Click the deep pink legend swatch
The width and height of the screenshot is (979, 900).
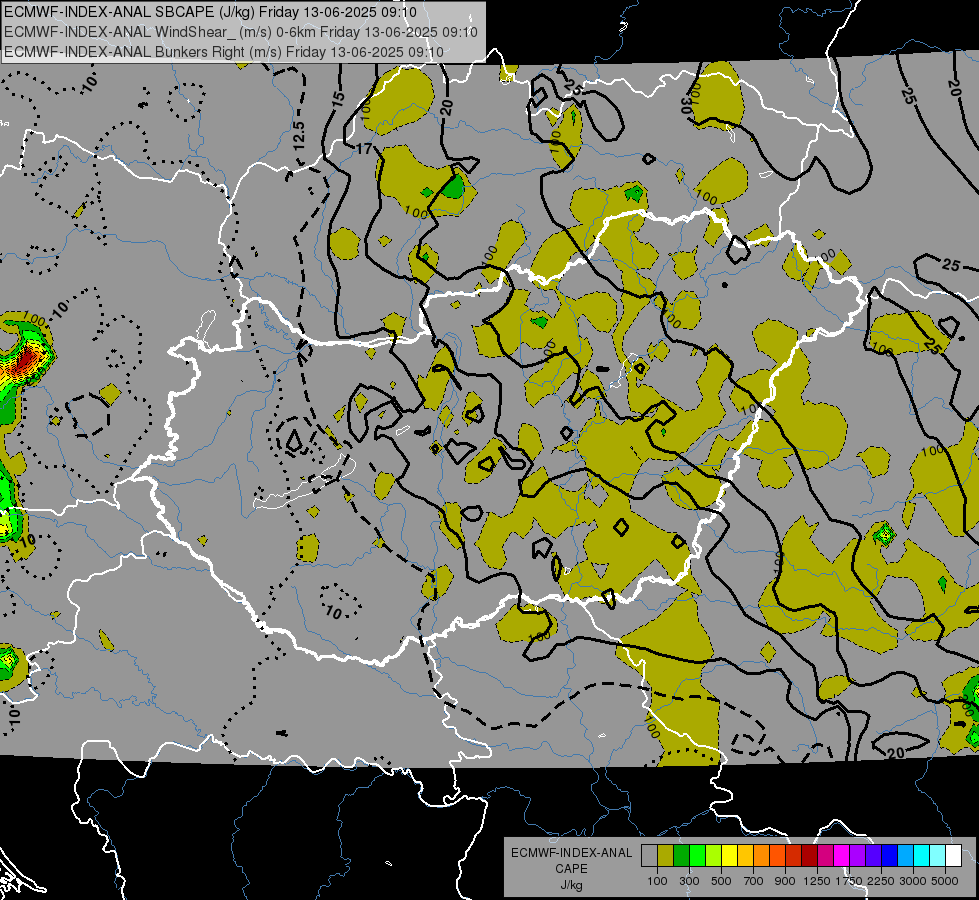[x=825, y=856]
